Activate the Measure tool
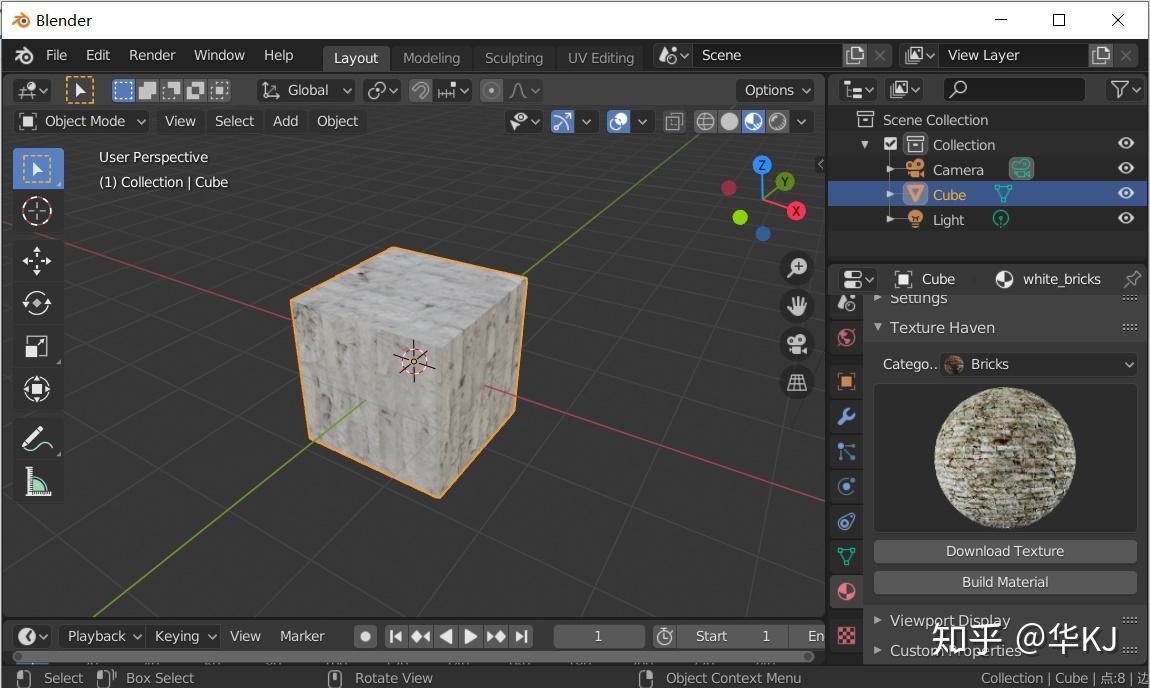 [x=37, y=482]
